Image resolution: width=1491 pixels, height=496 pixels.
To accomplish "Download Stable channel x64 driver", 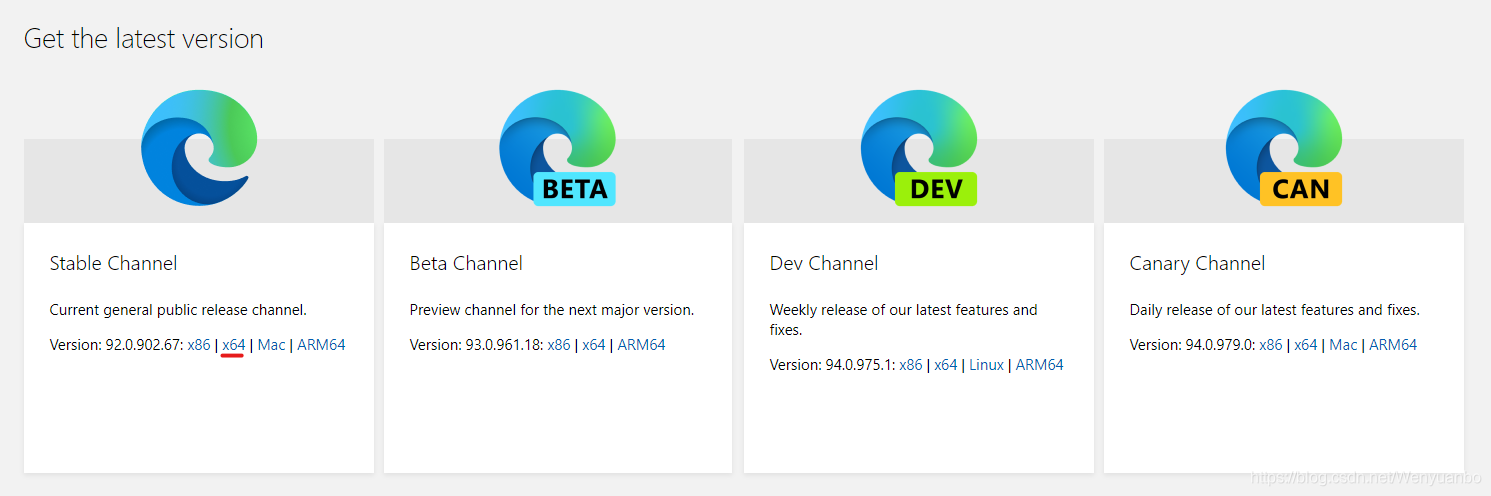I will [233, 345].
